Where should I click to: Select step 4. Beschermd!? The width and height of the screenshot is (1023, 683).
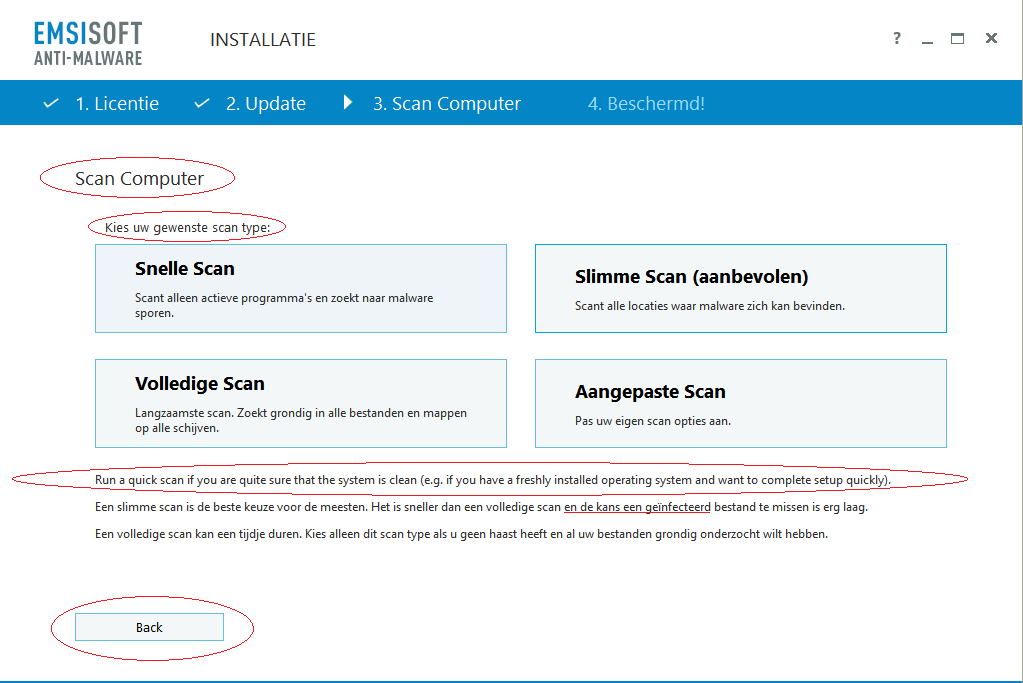click(x=646, y=103)
